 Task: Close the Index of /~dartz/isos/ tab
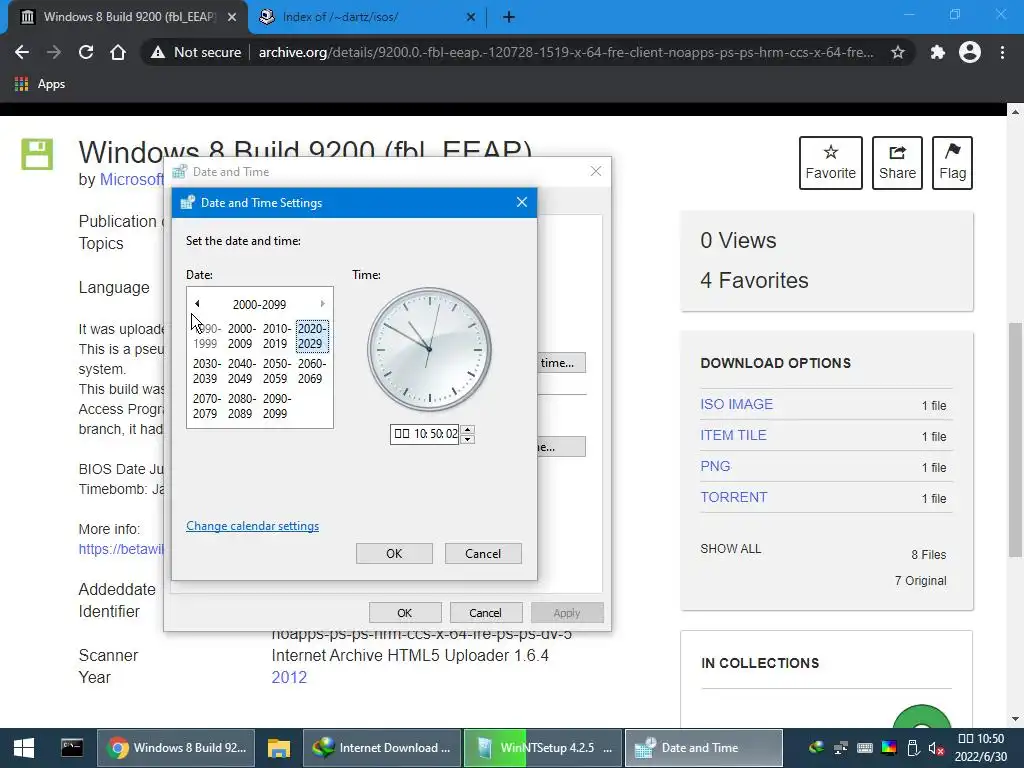click(471, 17)
